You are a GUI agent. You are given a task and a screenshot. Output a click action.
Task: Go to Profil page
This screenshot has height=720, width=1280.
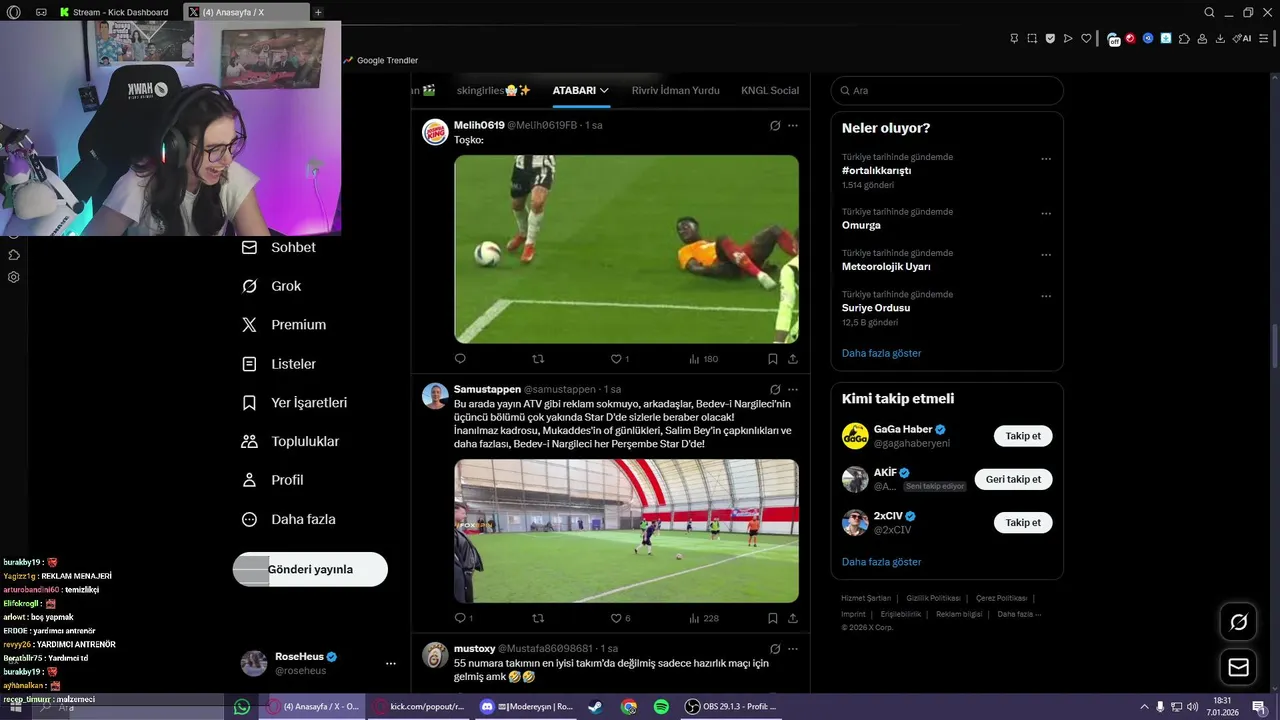coord(272,480)
